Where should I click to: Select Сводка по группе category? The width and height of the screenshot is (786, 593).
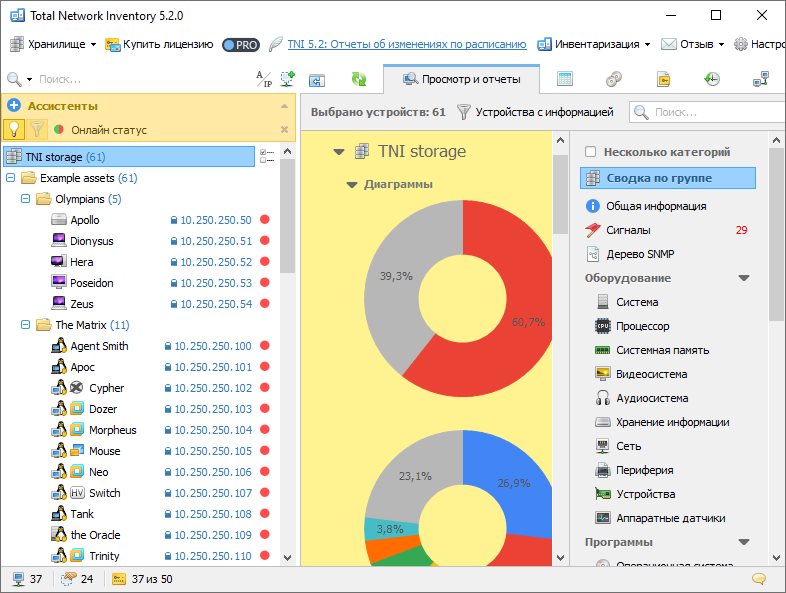(x=668, y=178)
